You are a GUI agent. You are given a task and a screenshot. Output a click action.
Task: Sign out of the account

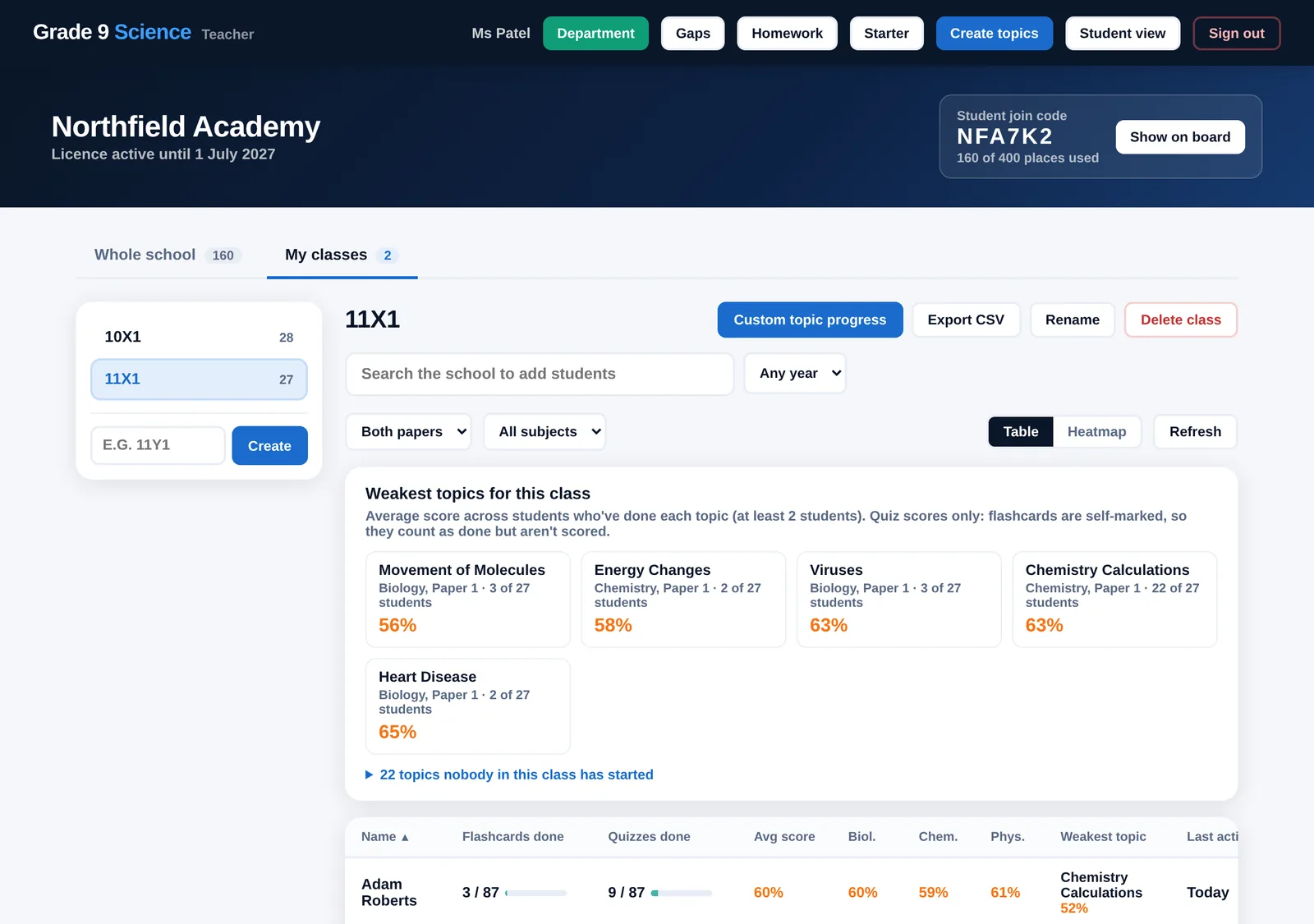pos(1236,34)
